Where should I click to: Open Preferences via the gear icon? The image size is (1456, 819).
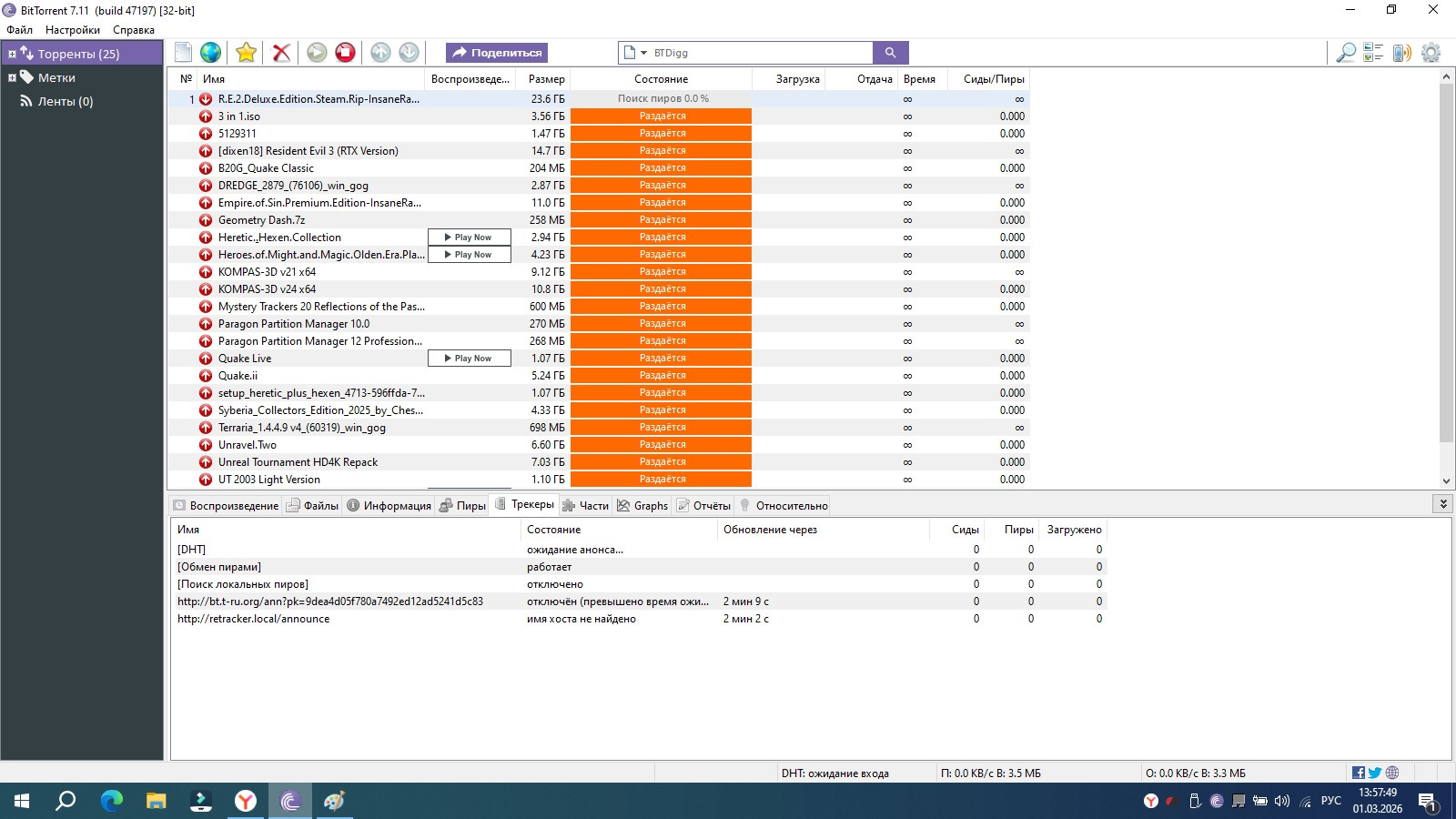pyautogui.click(x=1431, y=53)
